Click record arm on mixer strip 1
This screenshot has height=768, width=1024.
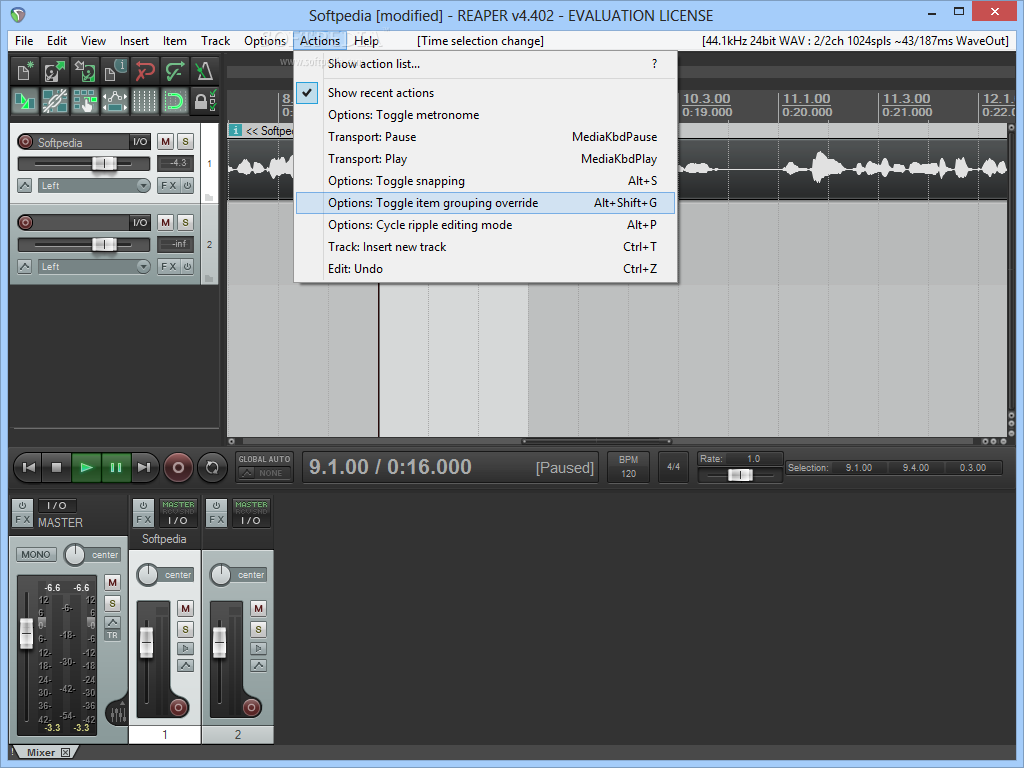pos(178,707)
